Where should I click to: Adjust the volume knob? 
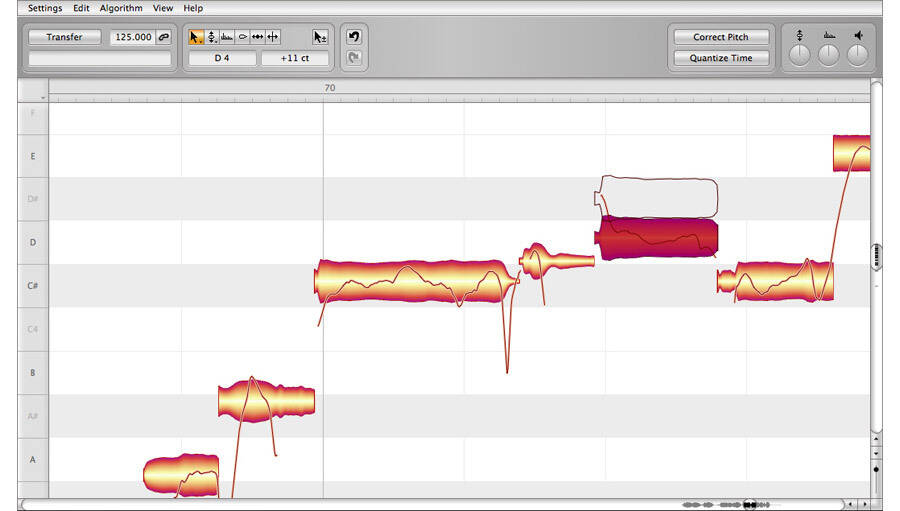pyautogui.click(x=858, y=56)
